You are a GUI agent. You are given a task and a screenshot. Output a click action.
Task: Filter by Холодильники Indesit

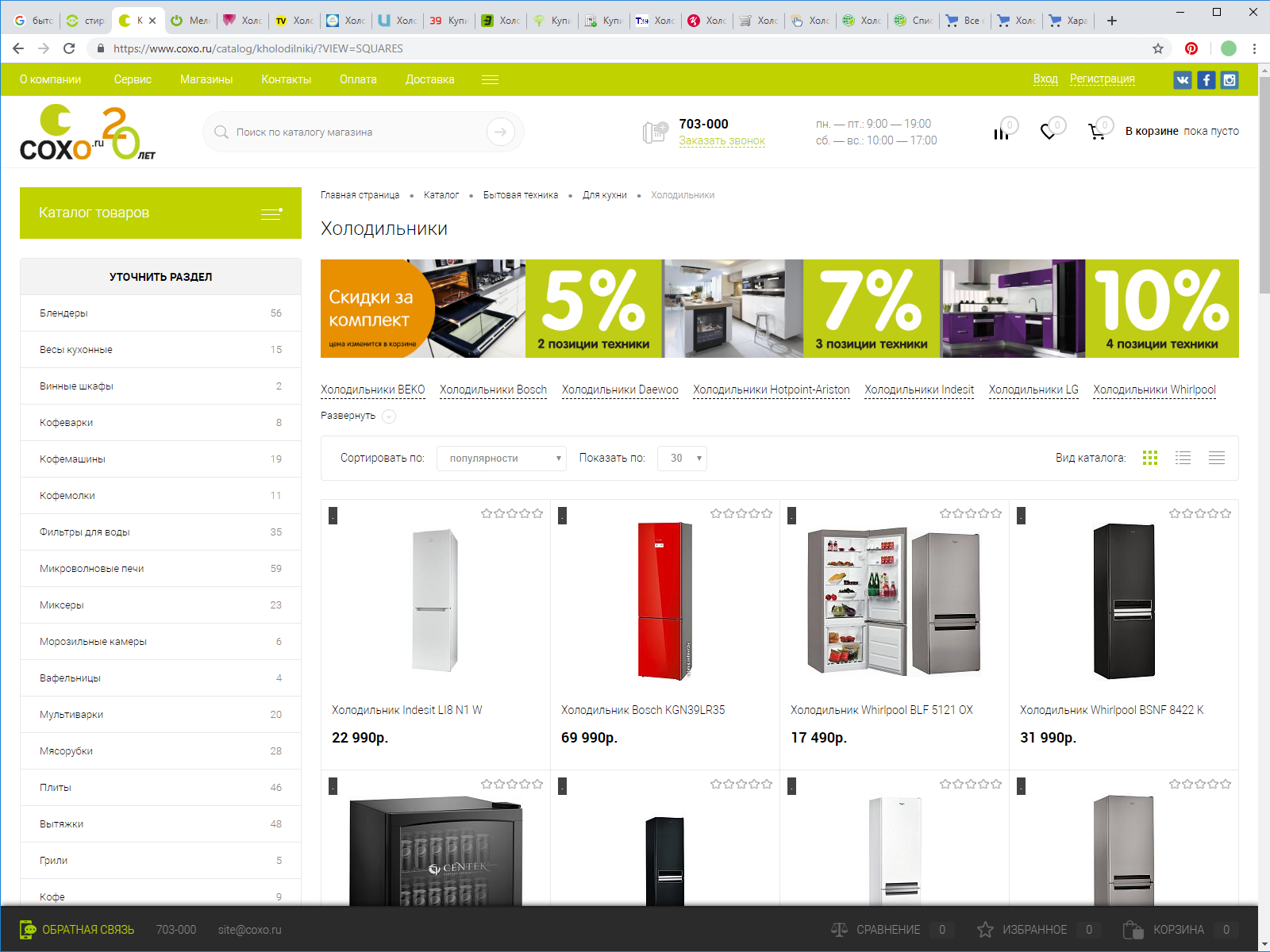tap(919, 390)
